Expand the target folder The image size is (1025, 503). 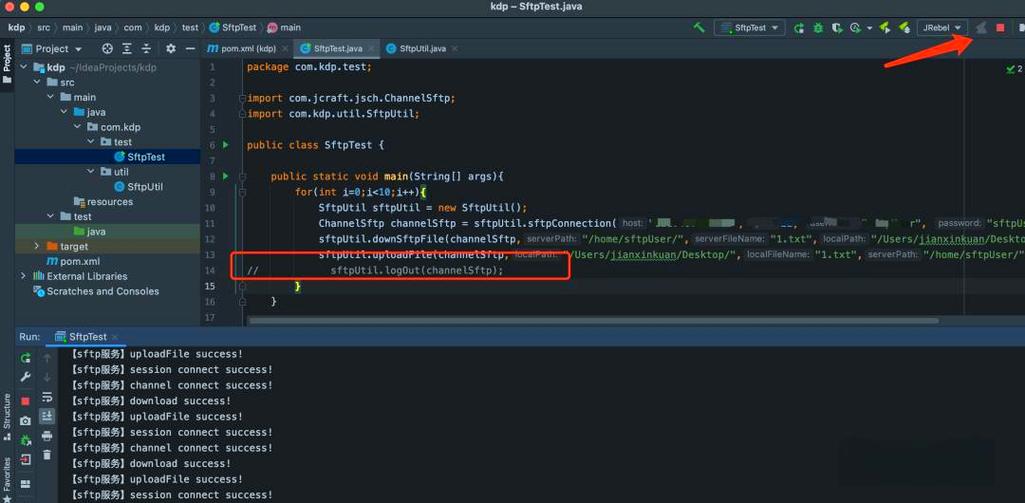[x=38, y=246]
